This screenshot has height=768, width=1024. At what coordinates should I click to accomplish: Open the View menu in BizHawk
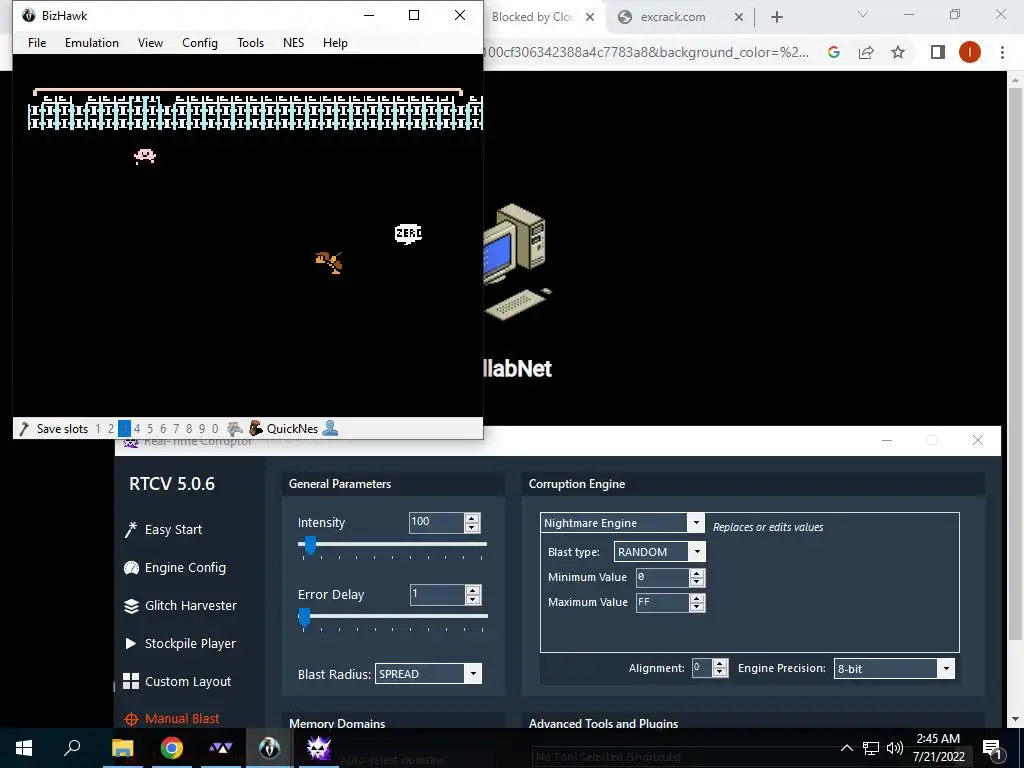150,42
